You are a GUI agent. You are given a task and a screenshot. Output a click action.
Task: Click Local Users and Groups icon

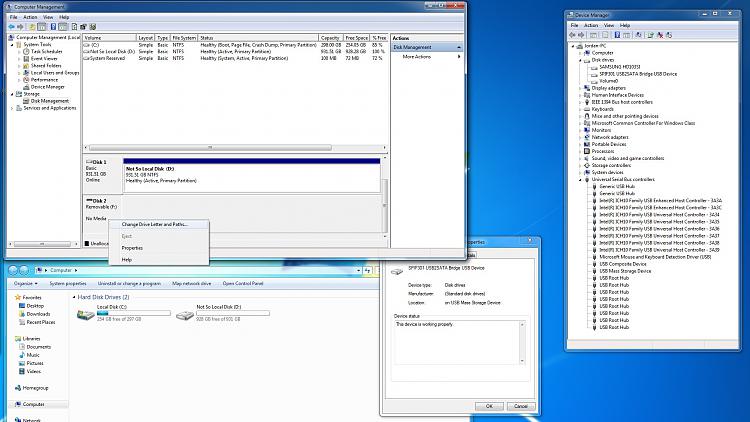[26, 73]
